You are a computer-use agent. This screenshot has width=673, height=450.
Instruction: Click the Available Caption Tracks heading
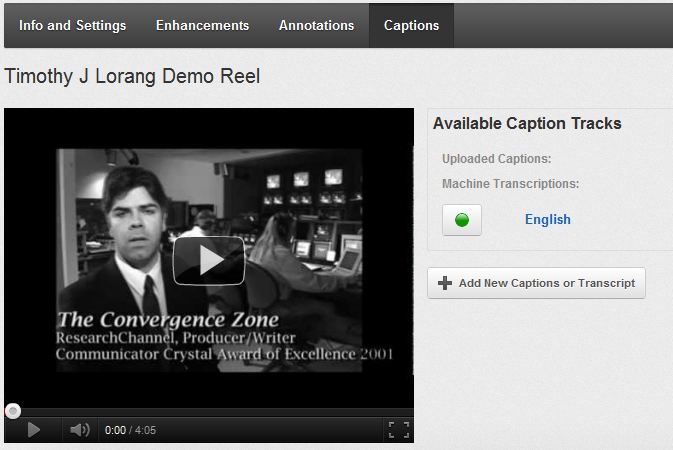(527, 124)
